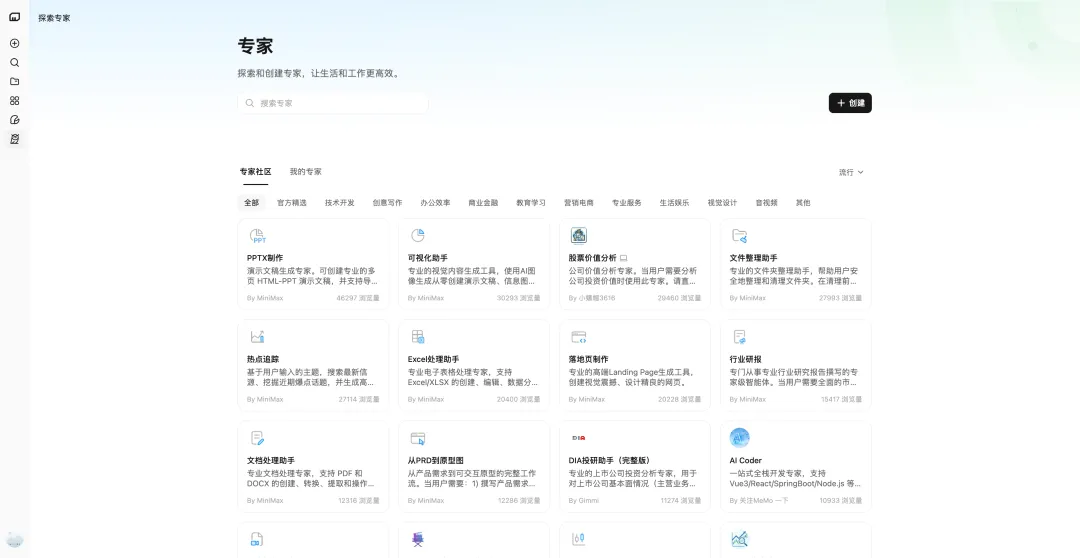Click the 文档处理助手 document icon
This screenshot has height=558, width=1080.
pyautogui.click(x=257, y=438)
